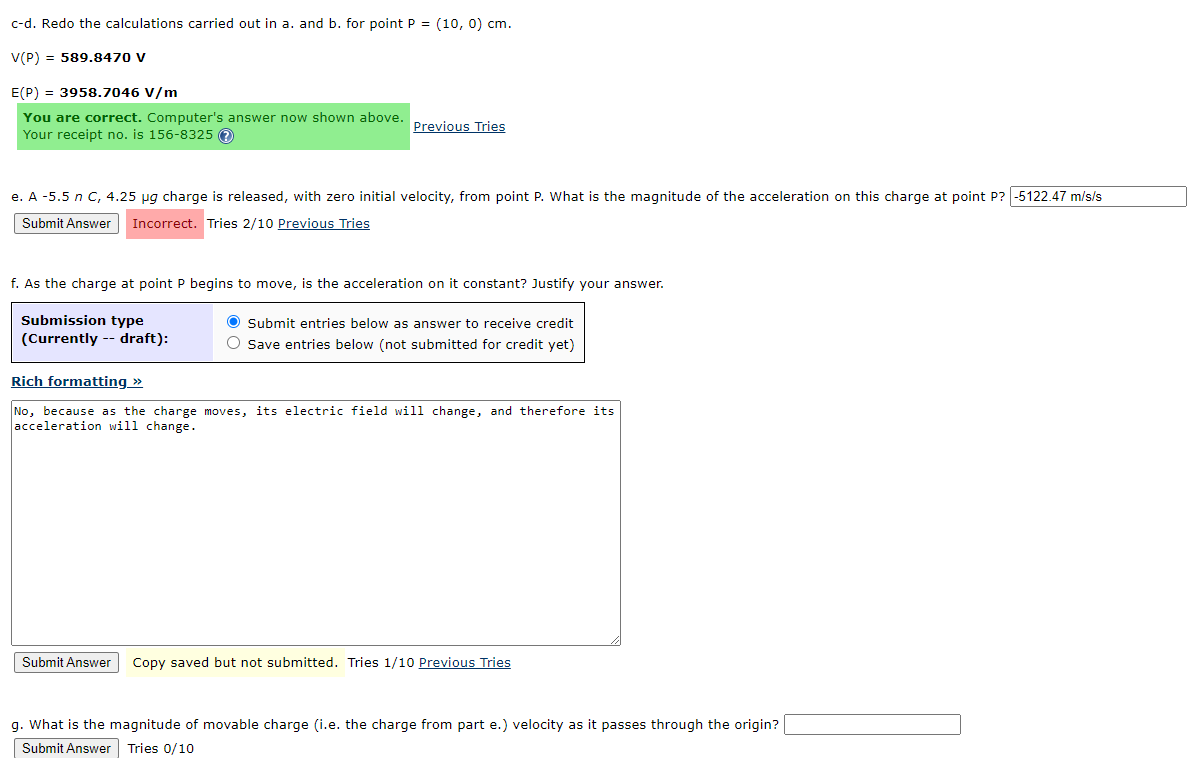This screenshot has height=760, width=1204.
Task: Open Previous Tries for part f essay
Action: pyautogui.click(x=464, y=662)
